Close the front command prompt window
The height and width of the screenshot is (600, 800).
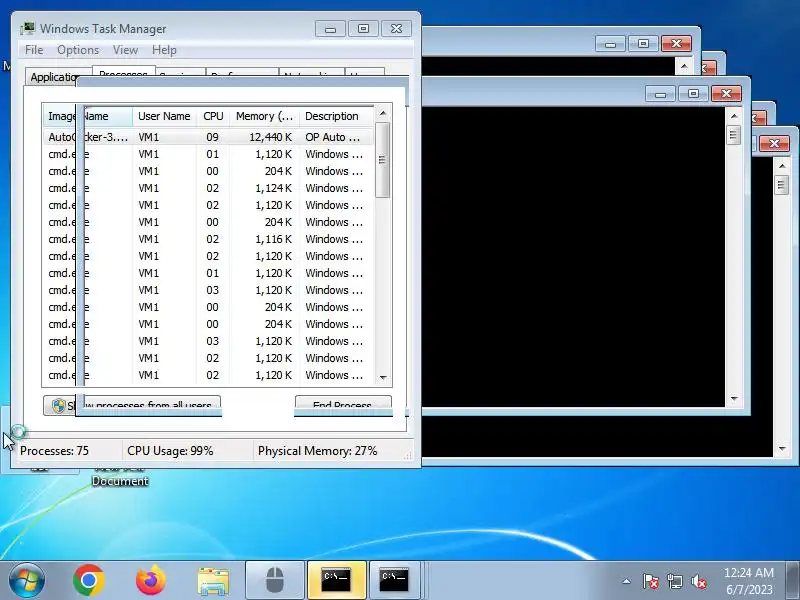[x=726, y=94]
